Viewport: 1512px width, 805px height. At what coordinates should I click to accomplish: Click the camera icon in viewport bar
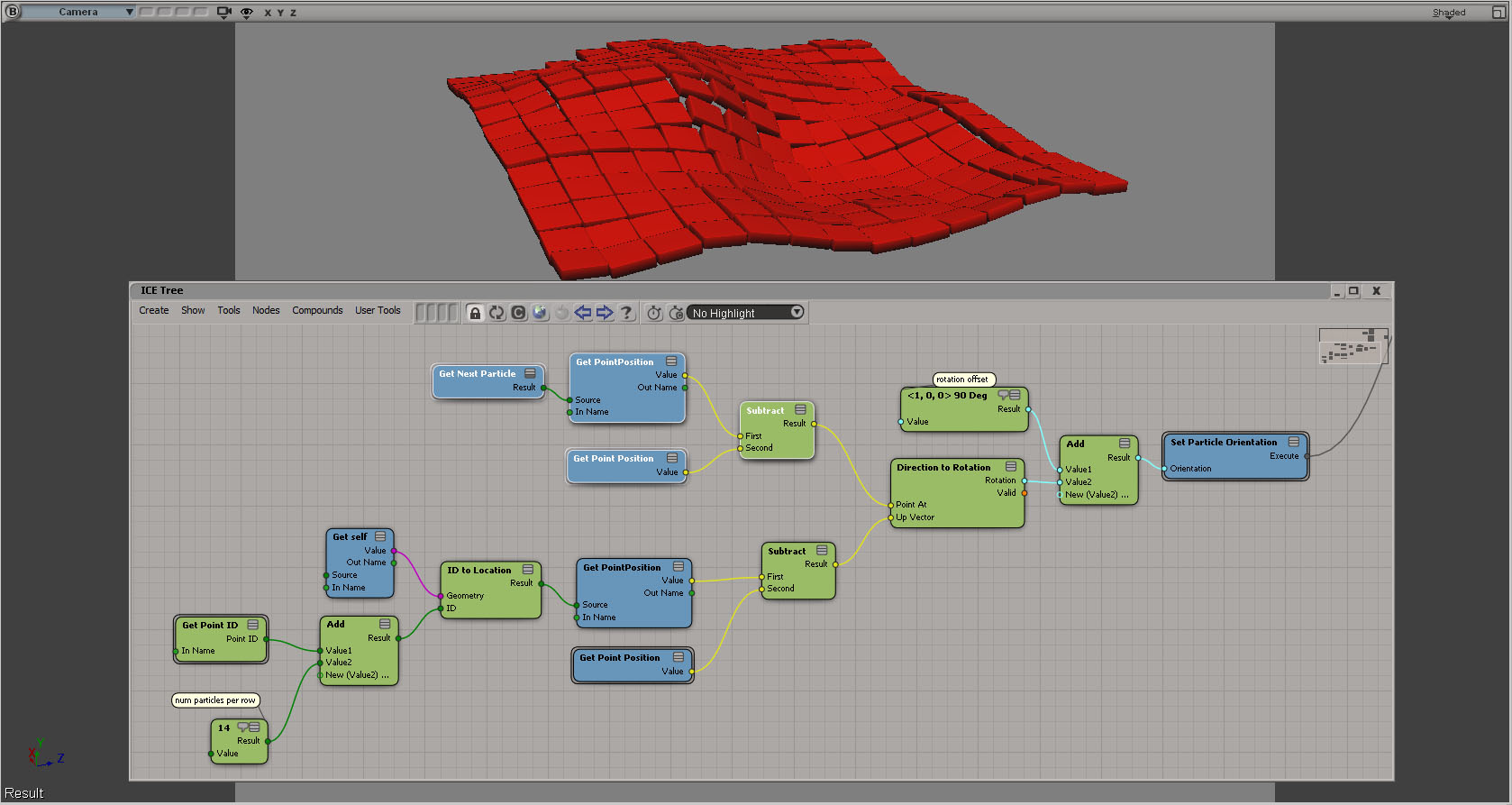coord(224,13)
